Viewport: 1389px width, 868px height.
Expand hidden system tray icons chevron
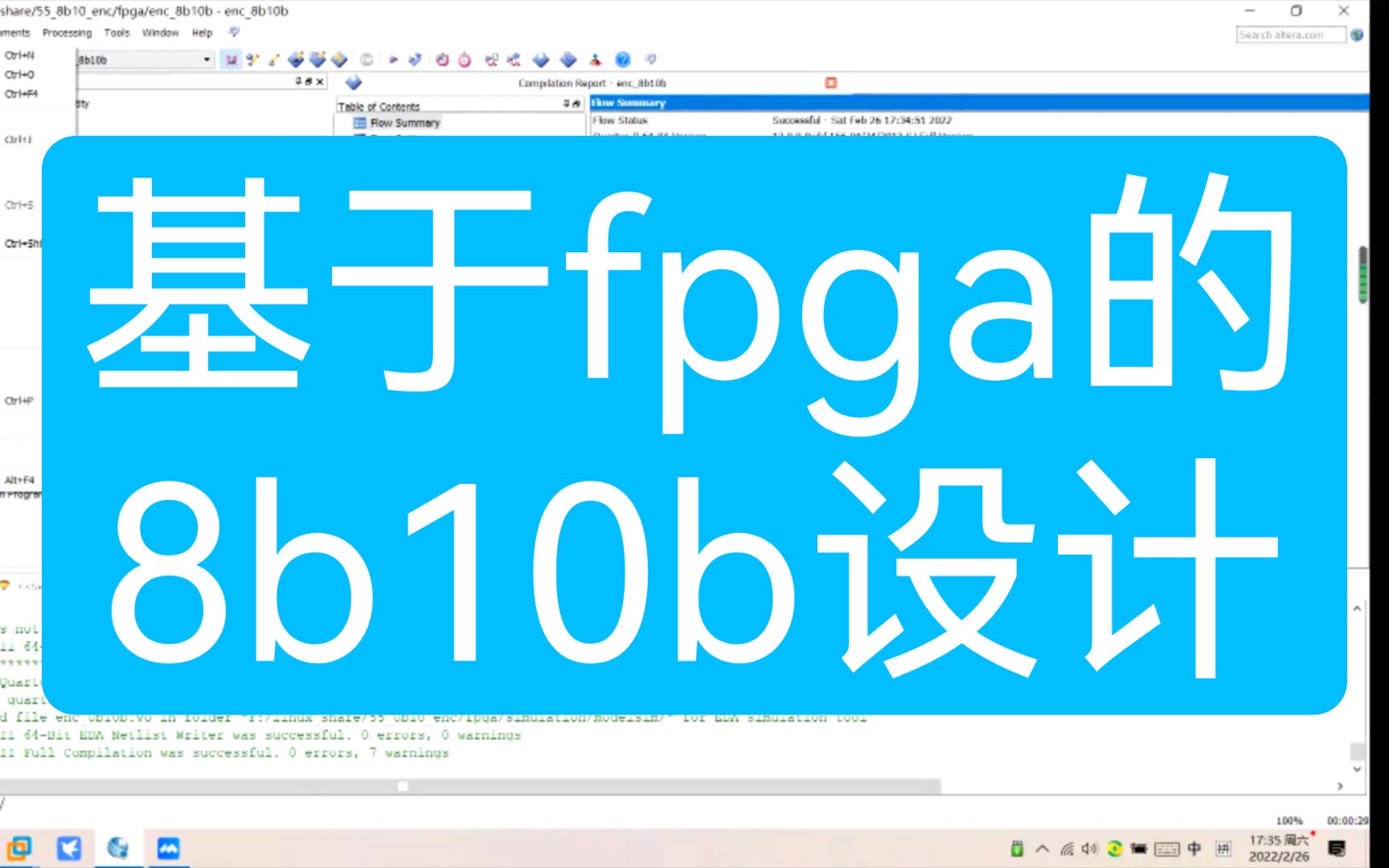[1043, 848]
